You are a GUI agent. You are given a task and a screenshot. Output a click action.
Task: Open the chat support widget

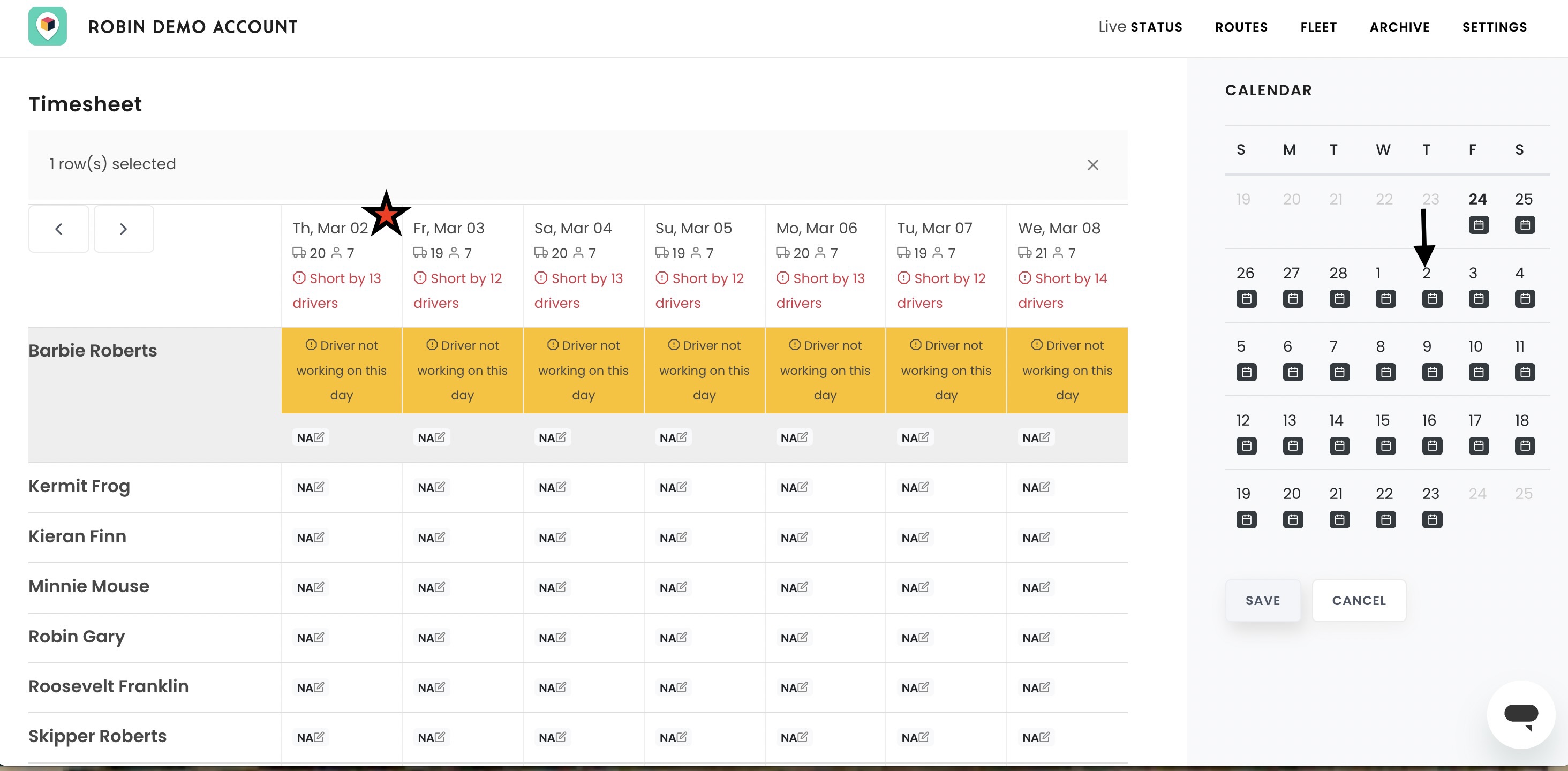click(1520, 714)
